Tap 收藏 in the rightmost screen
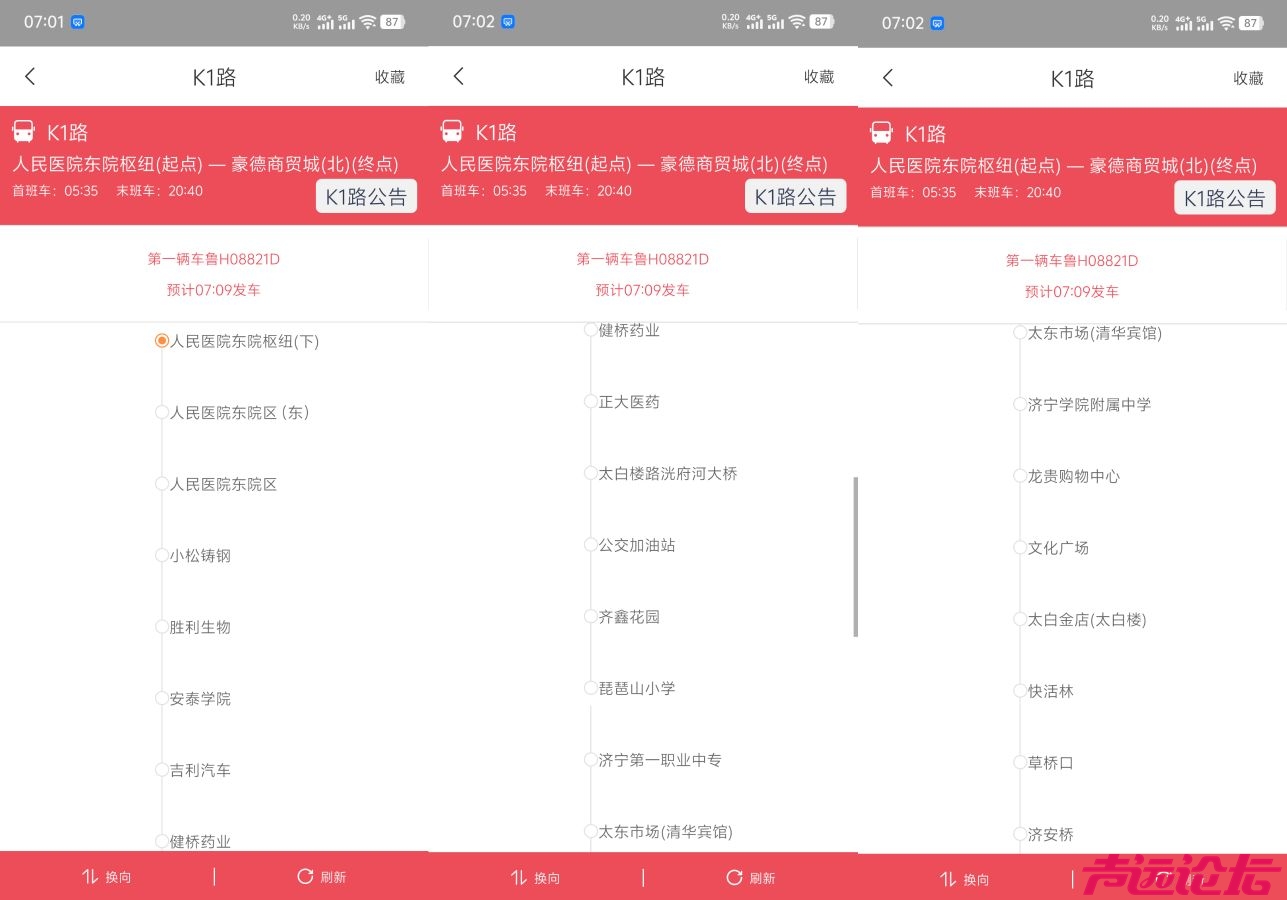This screenshot has width=1287, height=900. 1248,78
